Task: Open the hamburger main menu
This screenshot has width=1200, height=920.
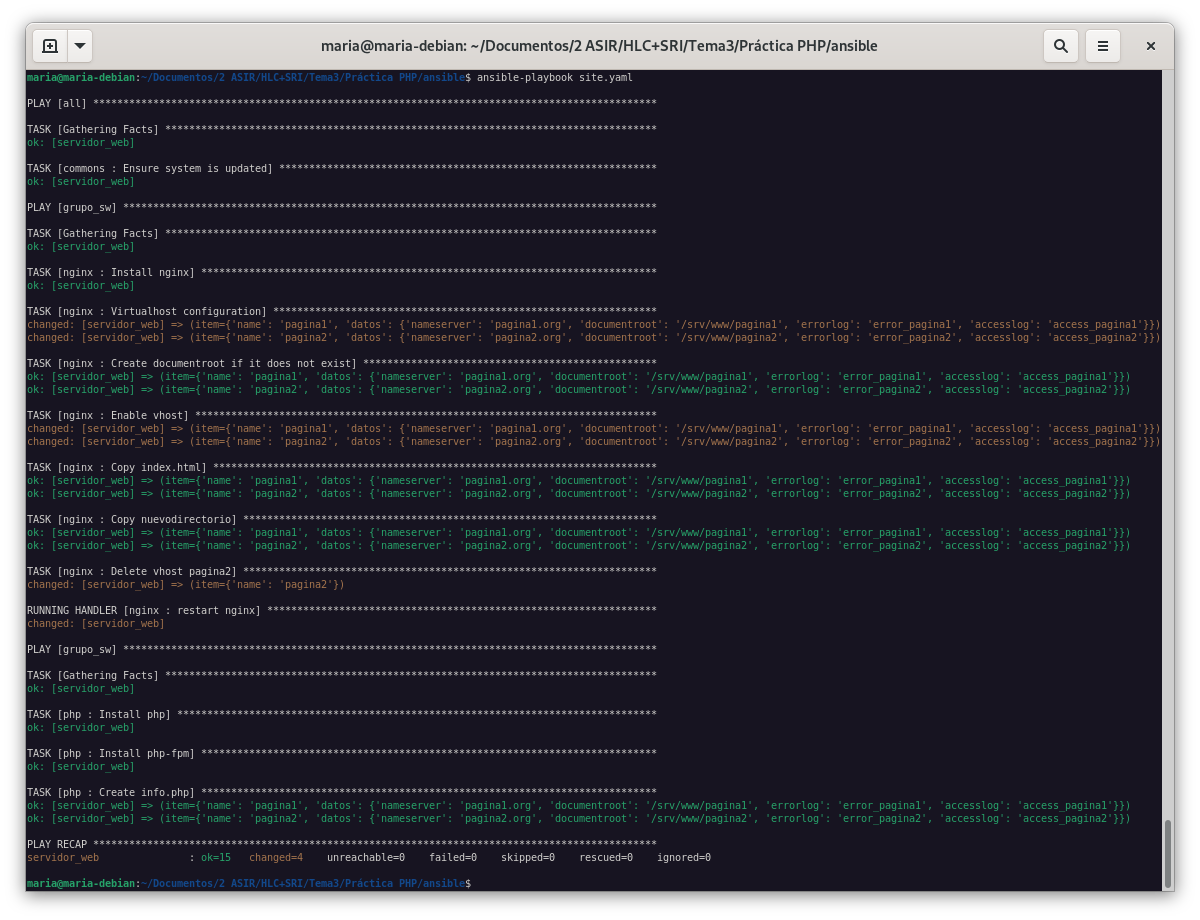Action: pyautogui.click(x=1103, y=46)
